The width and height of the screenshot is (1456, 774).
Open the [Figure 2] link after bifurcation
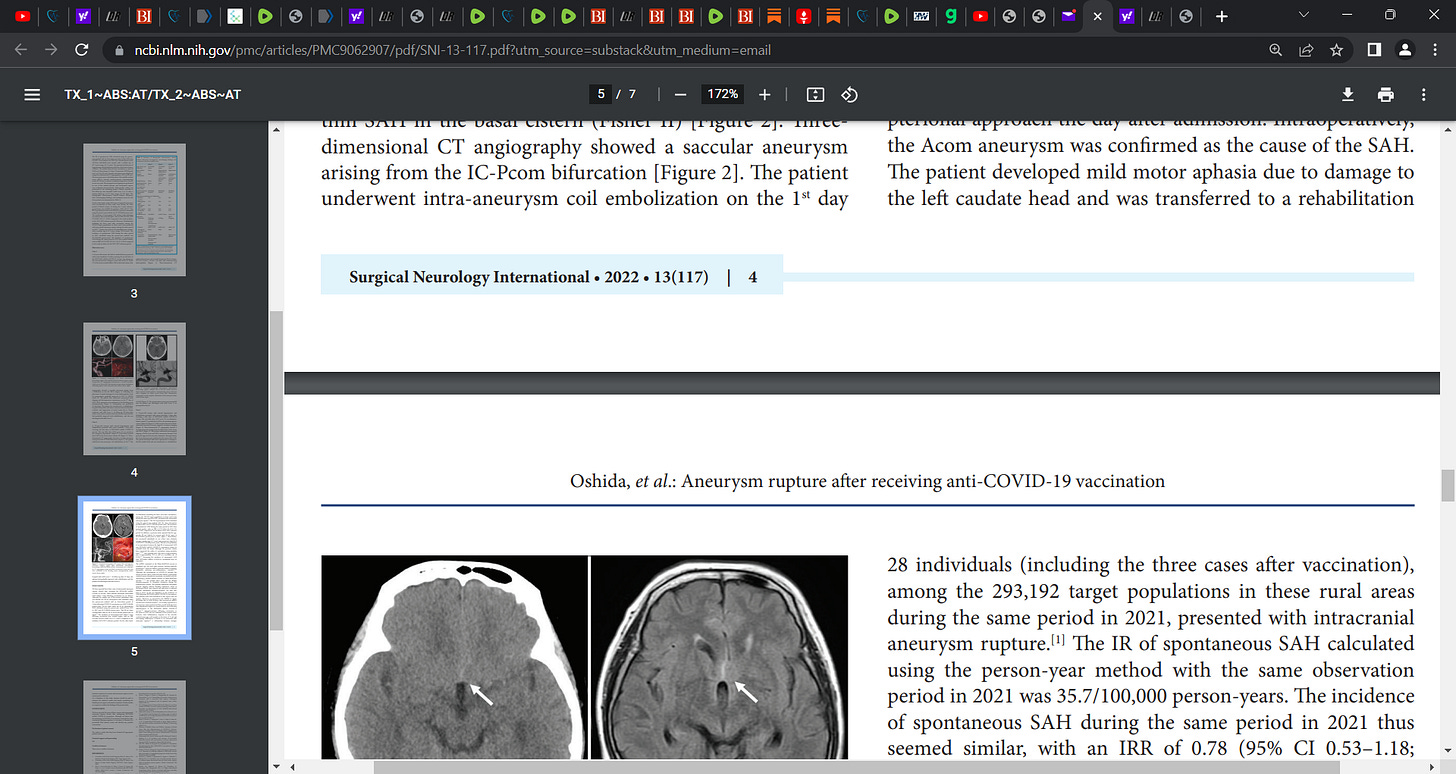pos(696,172)
